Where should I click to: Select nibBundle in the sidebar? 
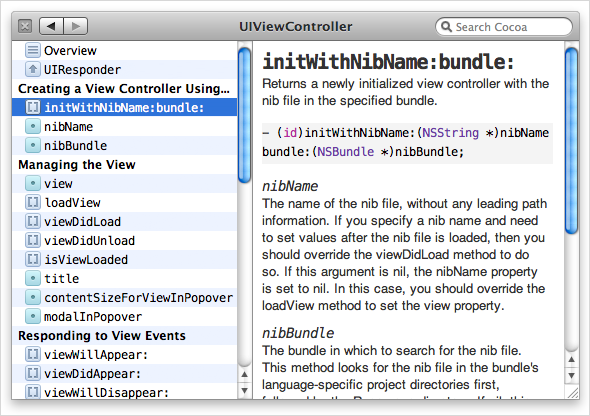click(125, 146)
